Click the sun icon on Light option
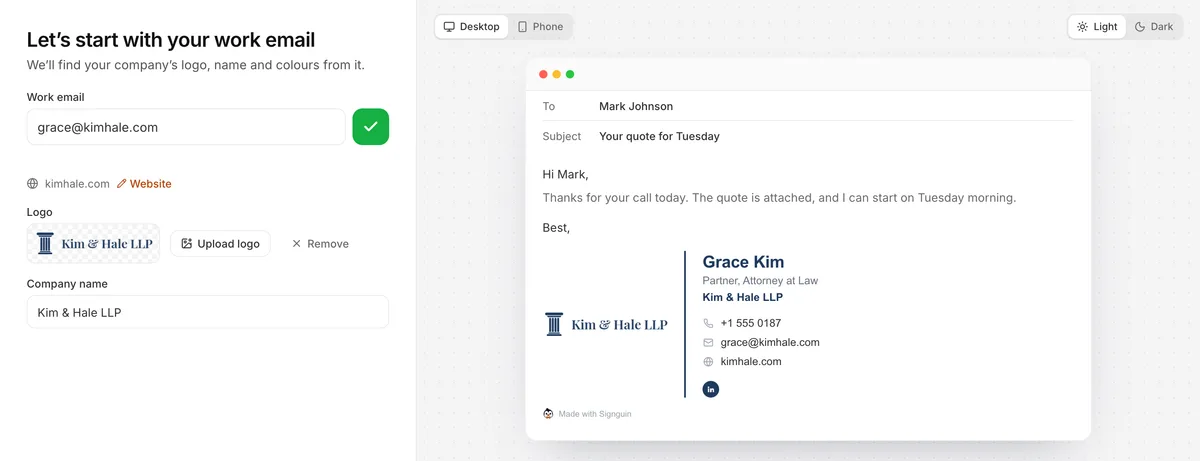Image resolution: width=1200 pixels, height=461 pixels. click(1082, 27)
